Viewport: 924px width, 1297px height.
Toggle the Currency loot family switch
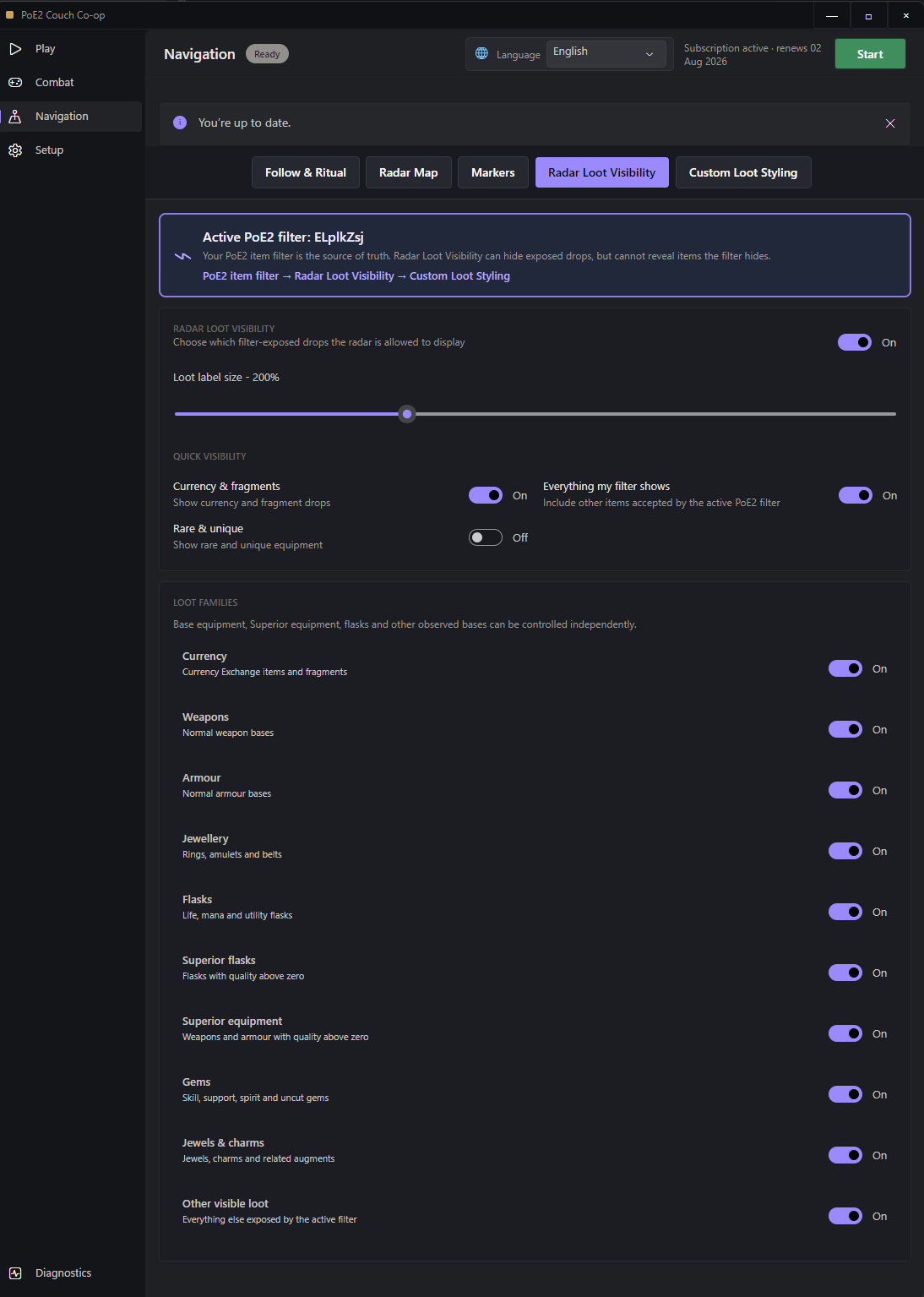[845, 668]
